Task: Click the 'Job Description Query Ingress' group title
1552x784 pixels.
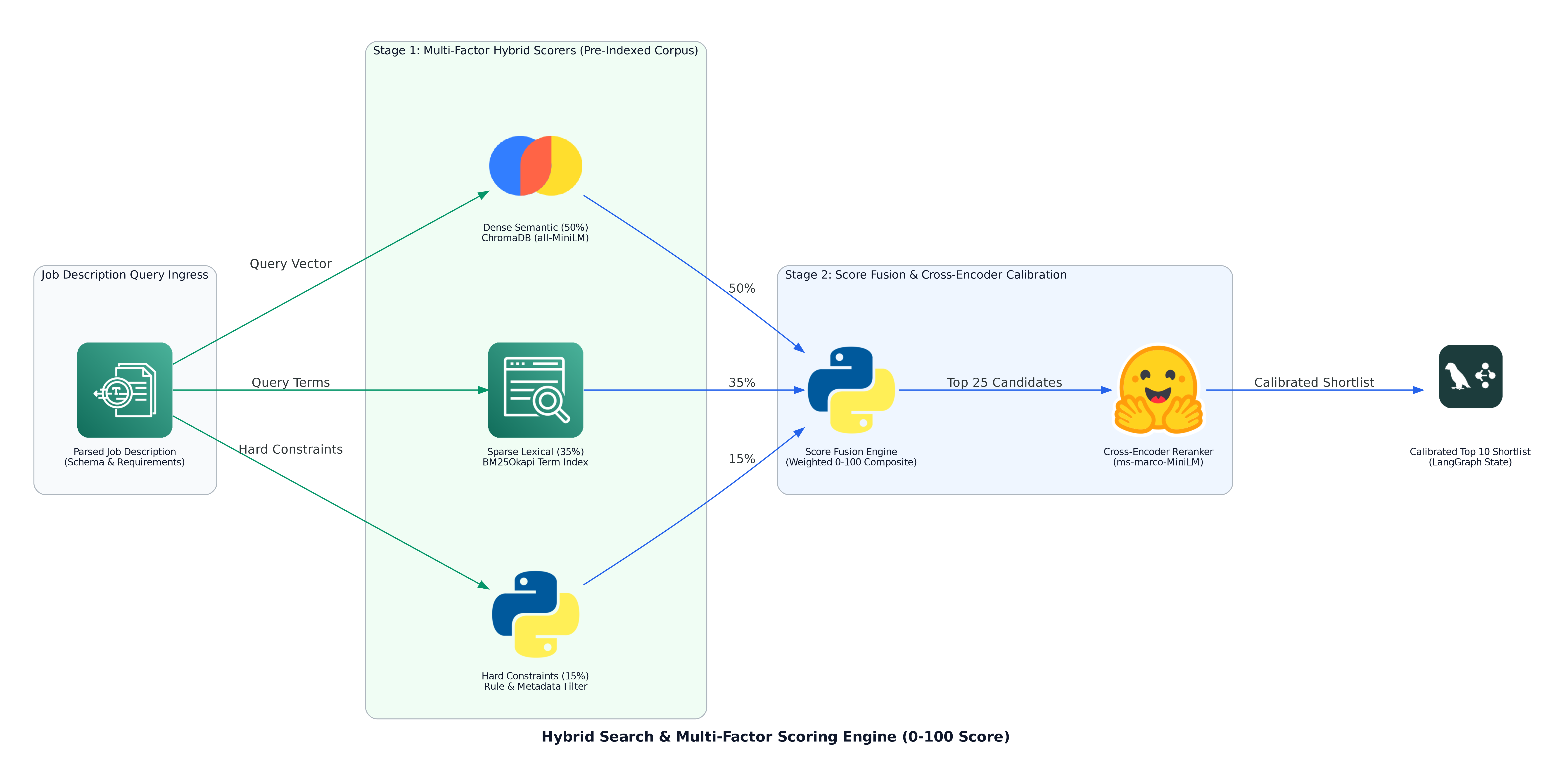Action: click(x=125, y=275)
